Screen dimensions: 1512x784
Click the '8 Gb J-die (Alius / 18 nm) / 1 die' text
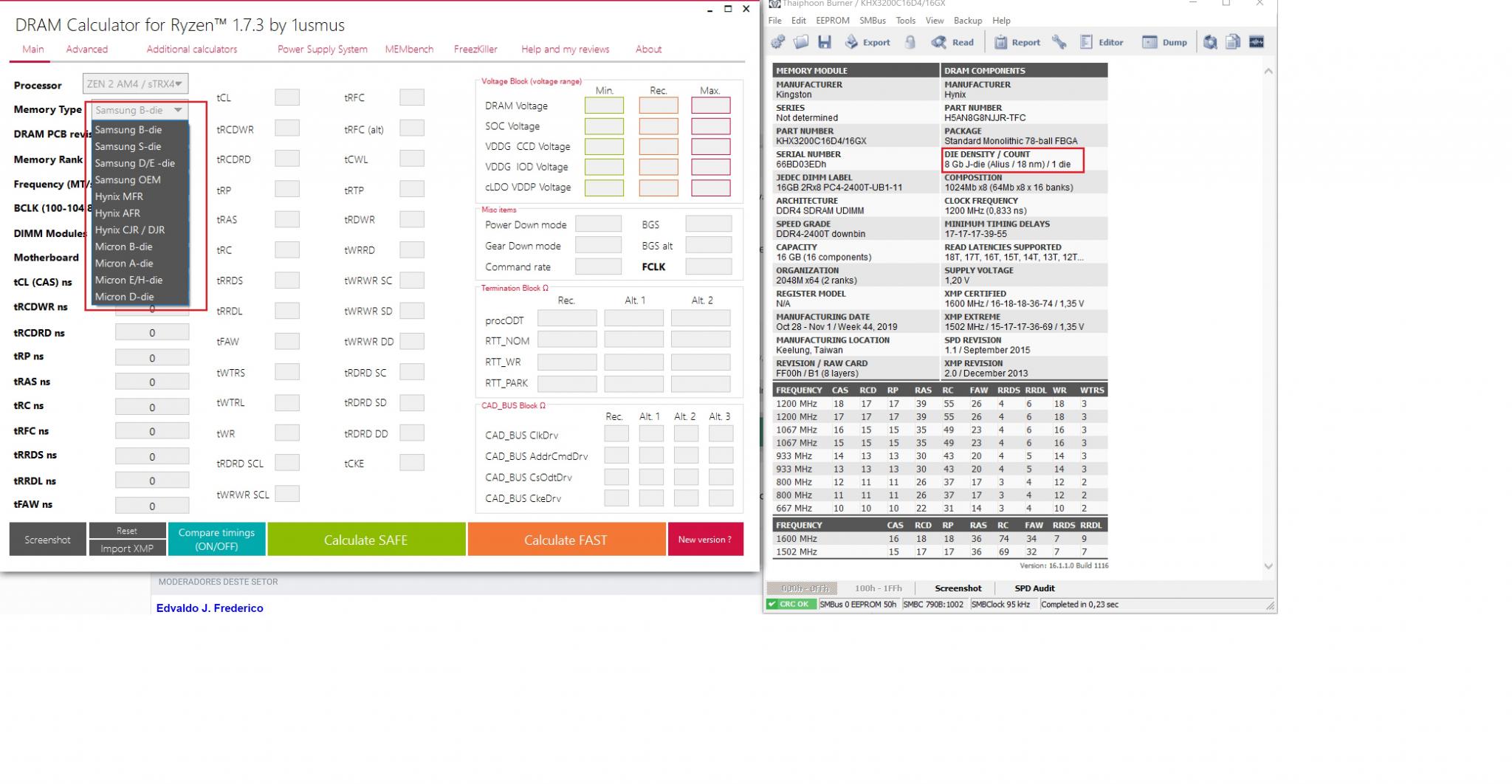(1007, 165)
